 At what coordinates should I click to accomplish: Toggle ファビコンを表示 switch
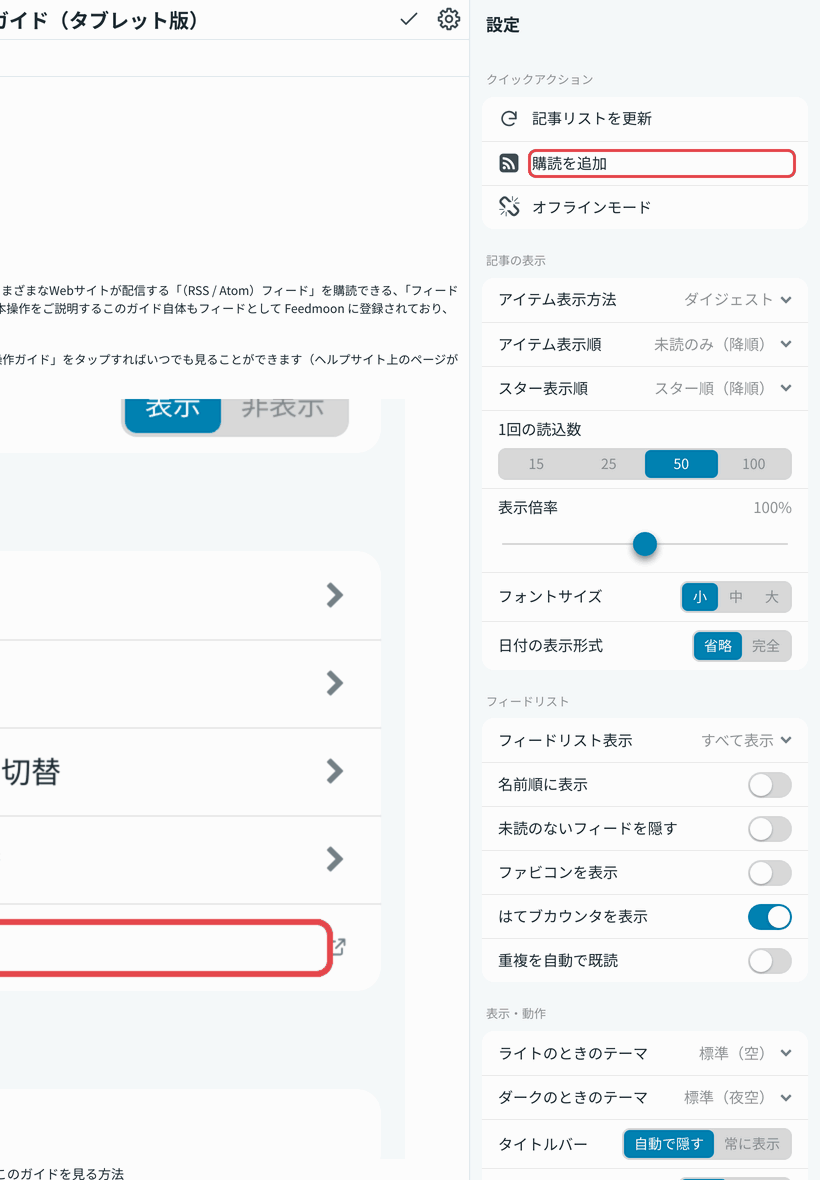[770, 873]
